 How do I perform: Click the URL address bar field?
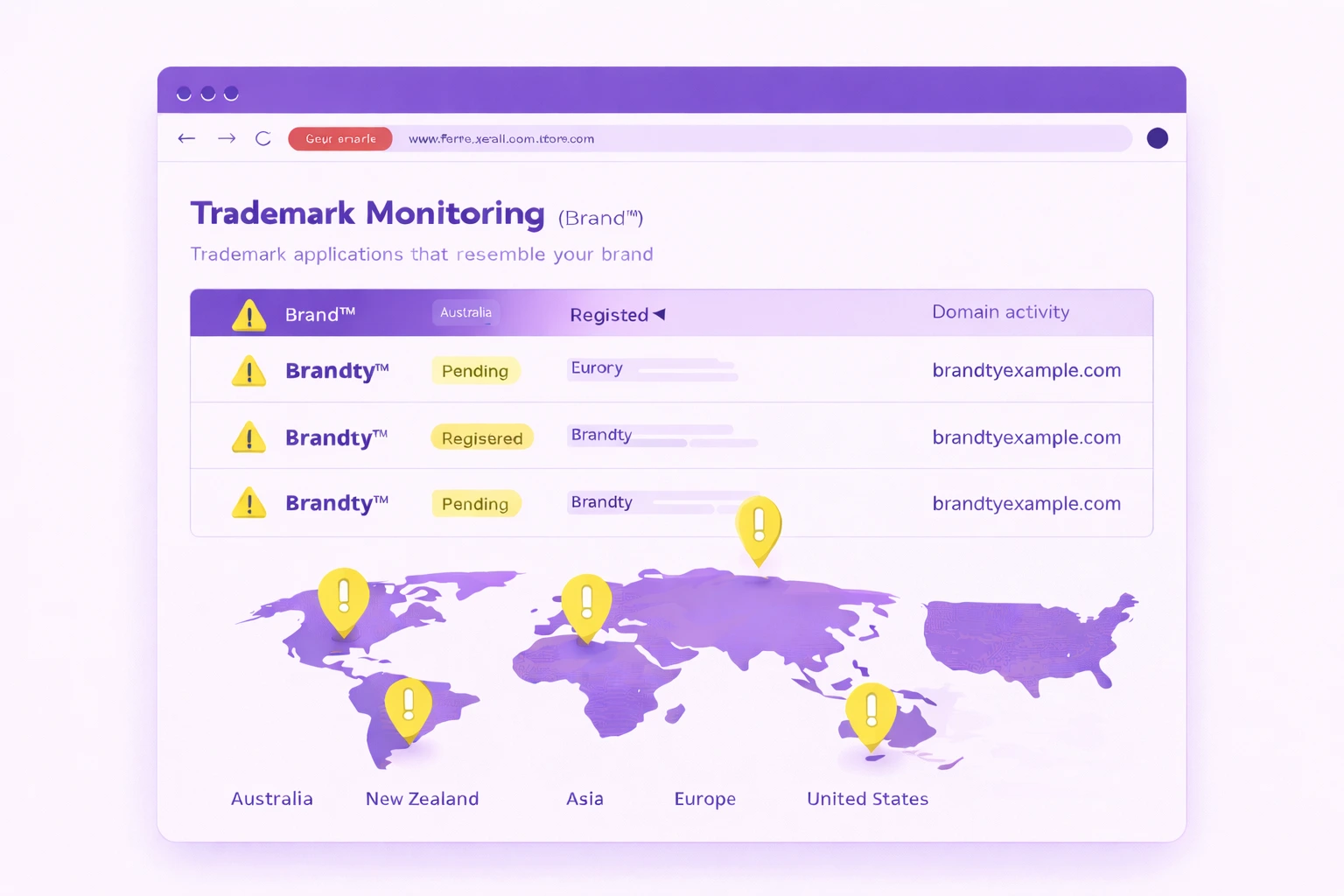click(761, 139)
